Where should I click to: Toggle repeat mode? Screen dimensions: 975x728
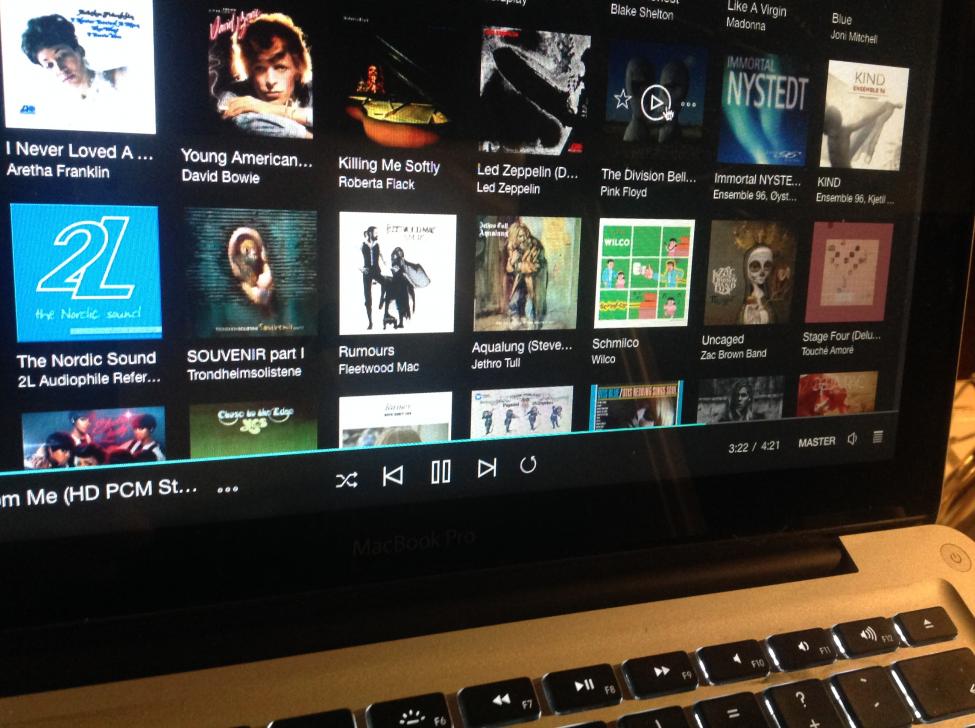coord(528,464)
